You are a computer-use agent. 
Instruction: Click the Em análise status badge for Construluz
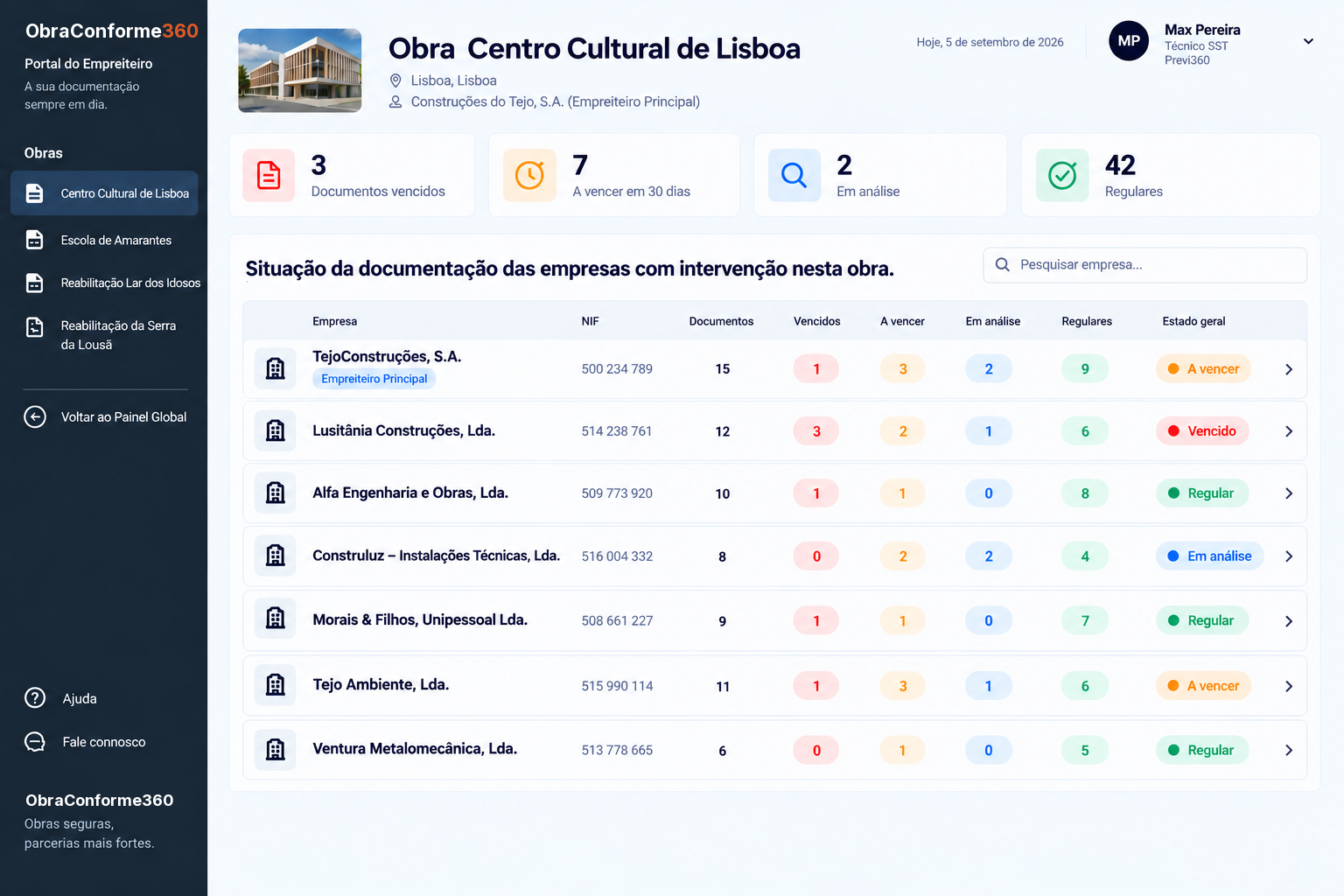click(x=1210, y=556)
